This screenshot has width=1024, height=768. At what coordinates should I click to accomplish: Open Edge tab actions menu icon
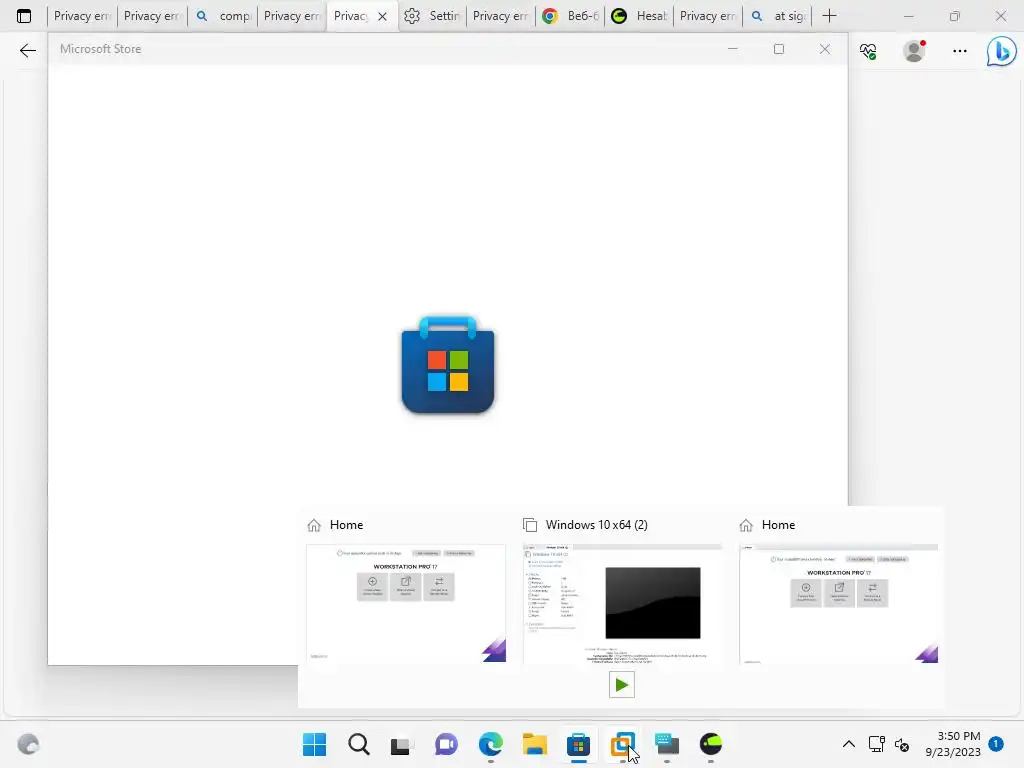tap(24, 16)
